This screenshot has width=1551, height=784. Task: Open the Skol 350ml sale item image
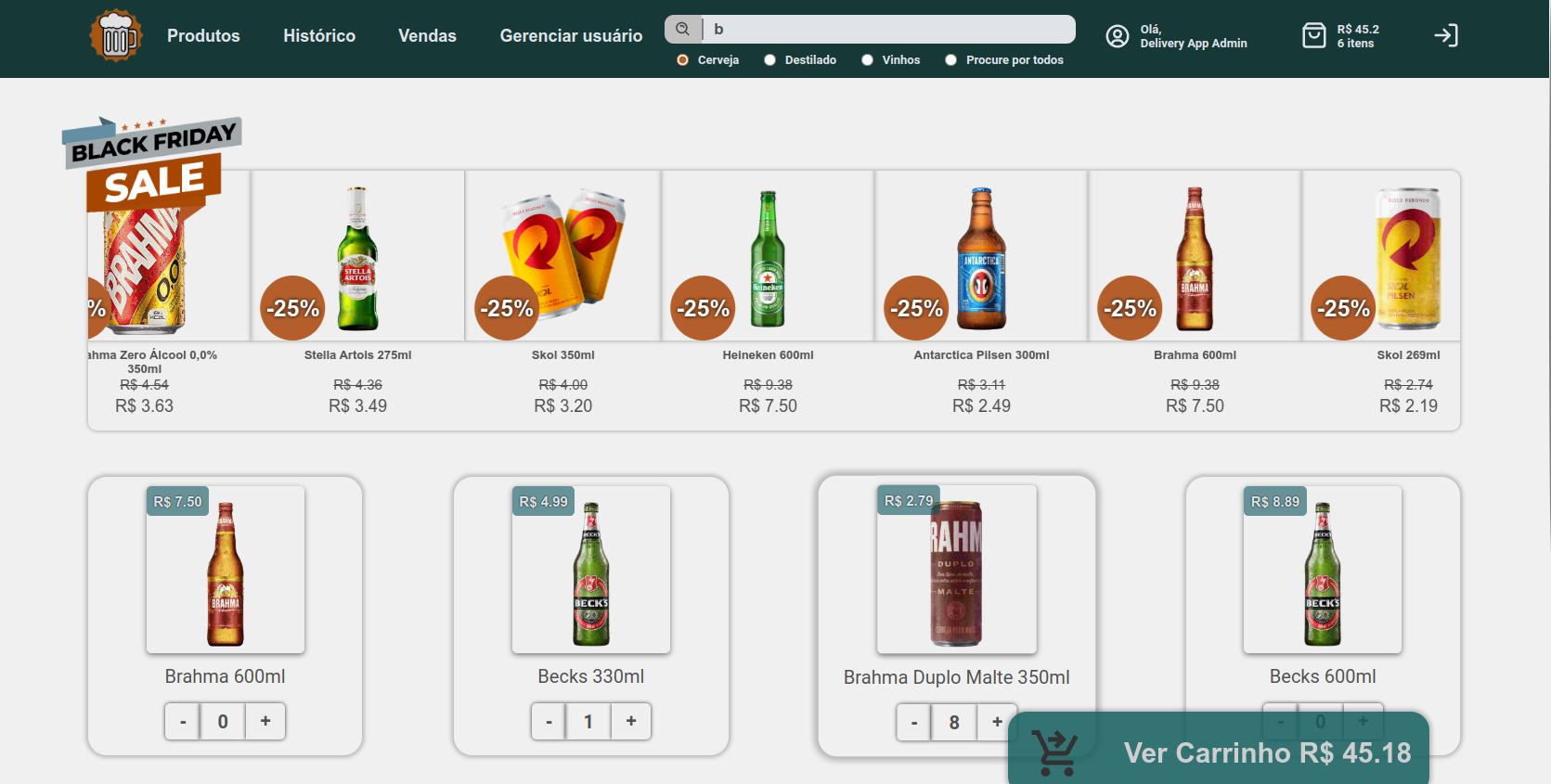click(563, 254)
